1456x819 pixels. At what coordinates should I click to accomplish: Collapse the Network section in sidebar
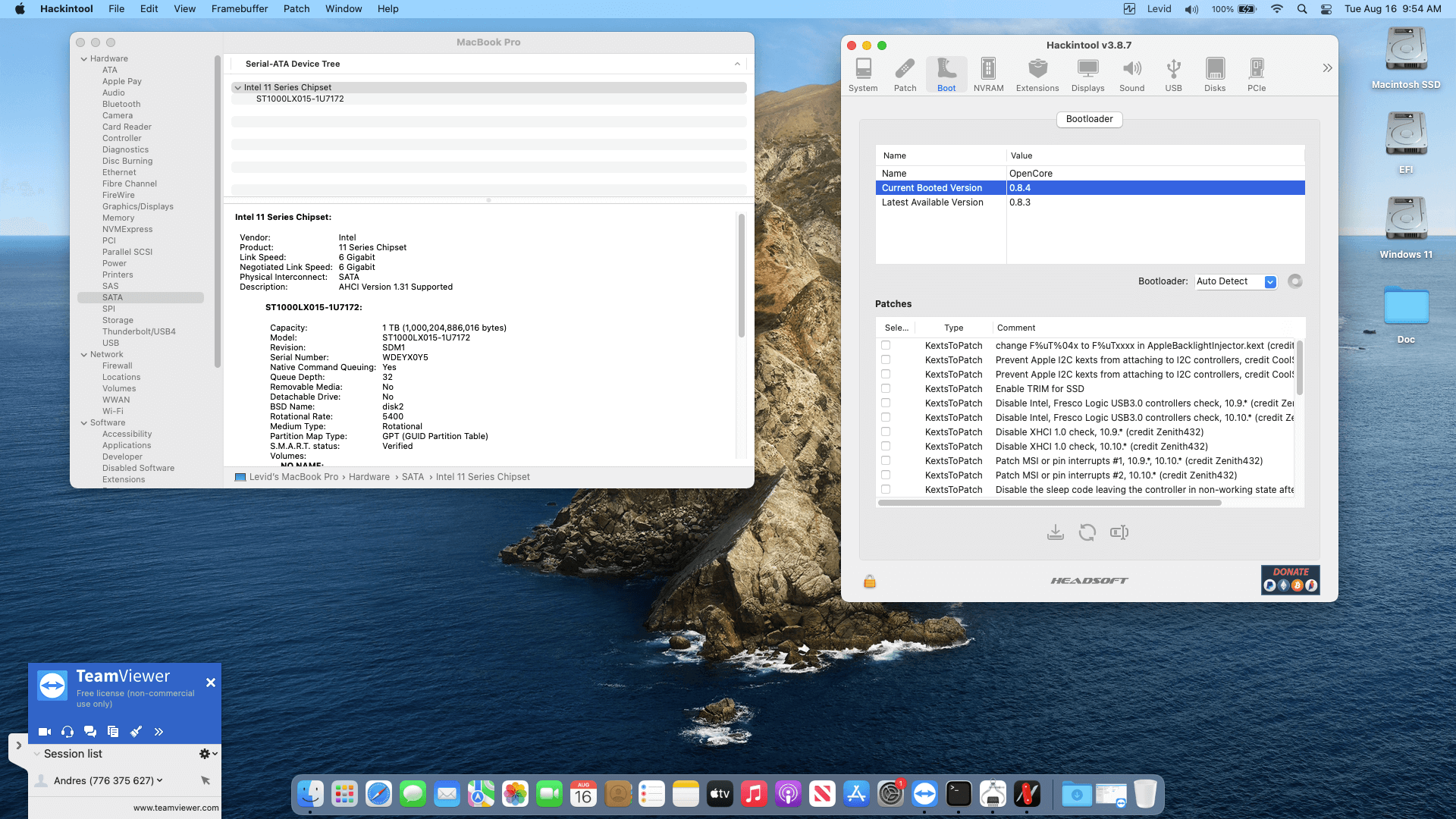click(84, 355)
